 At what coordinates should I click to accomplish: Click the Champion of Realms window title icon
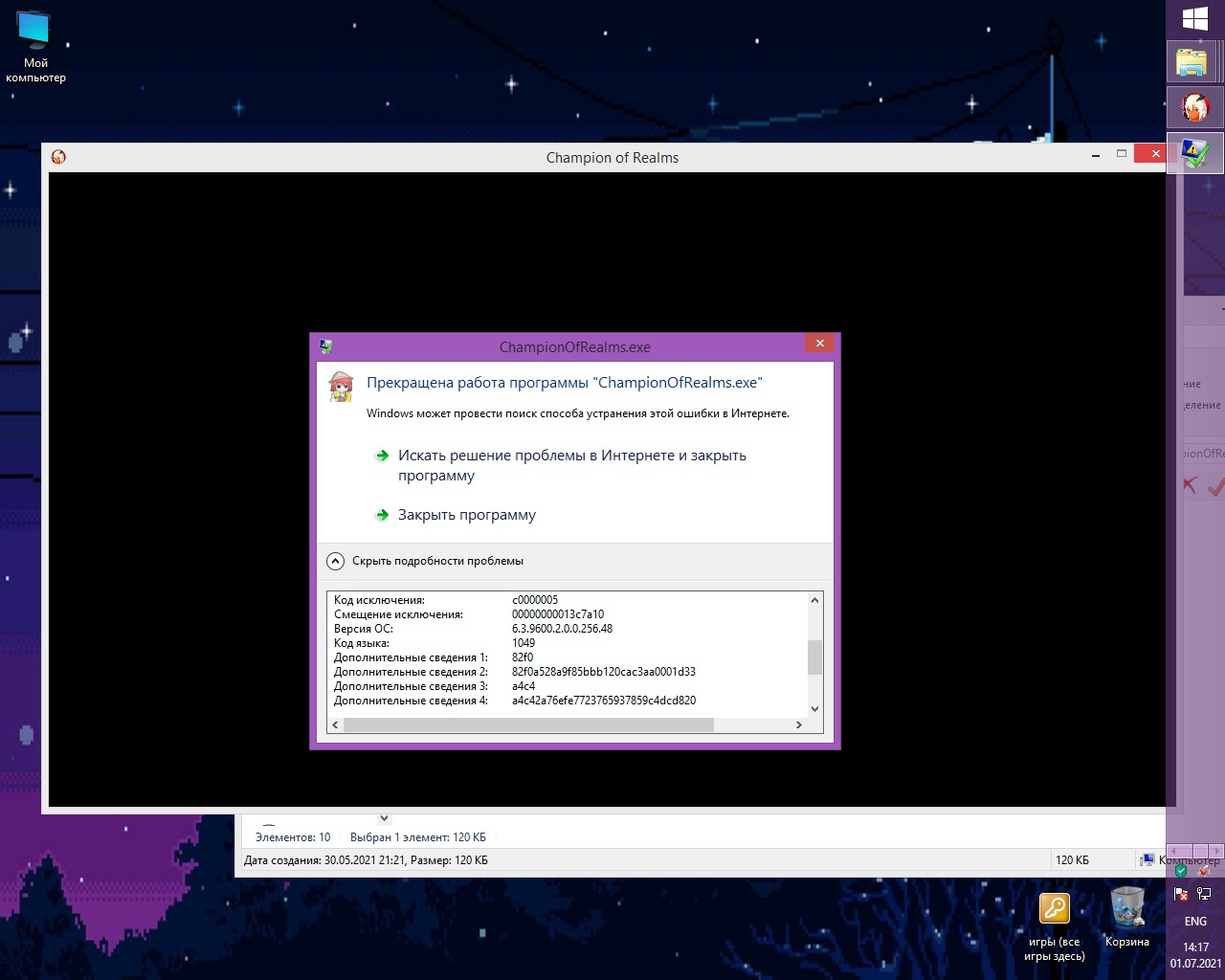58,157
